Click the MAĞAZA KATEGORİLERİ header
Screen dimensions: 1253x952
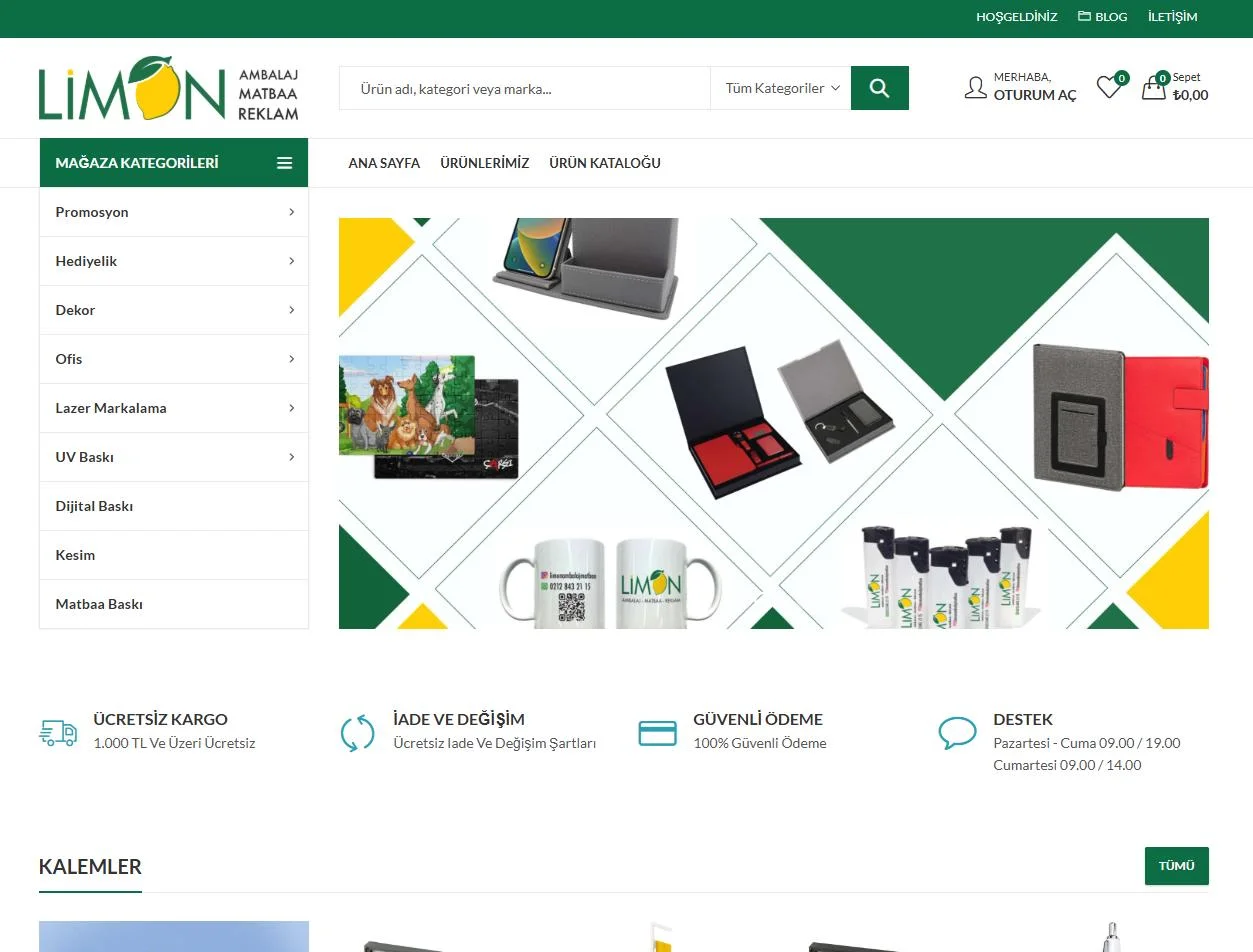pyautogui.click(x=174, y=163)
